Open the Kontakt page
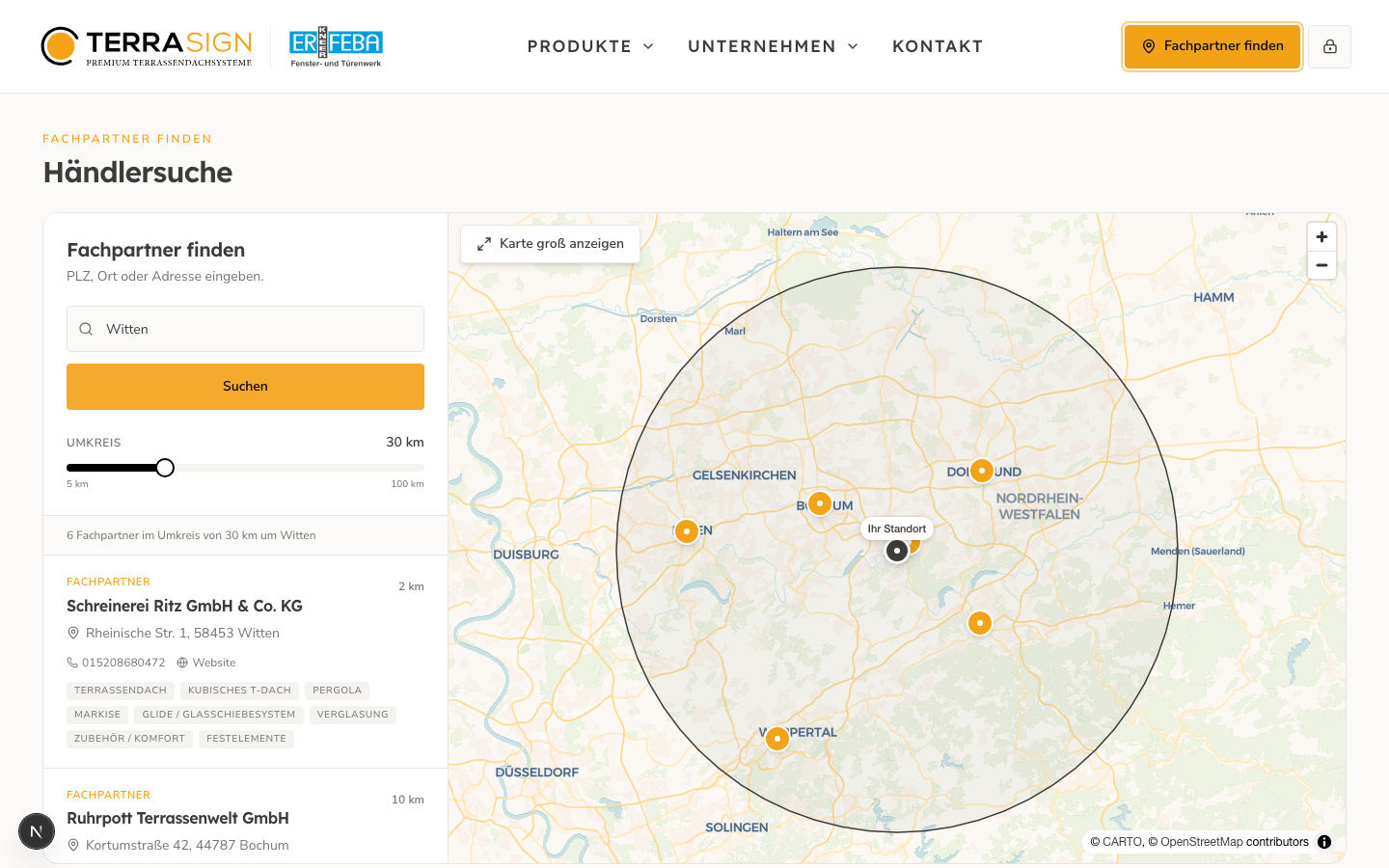This screenshot has height=868, width=1389. click(x=938, y=46)
